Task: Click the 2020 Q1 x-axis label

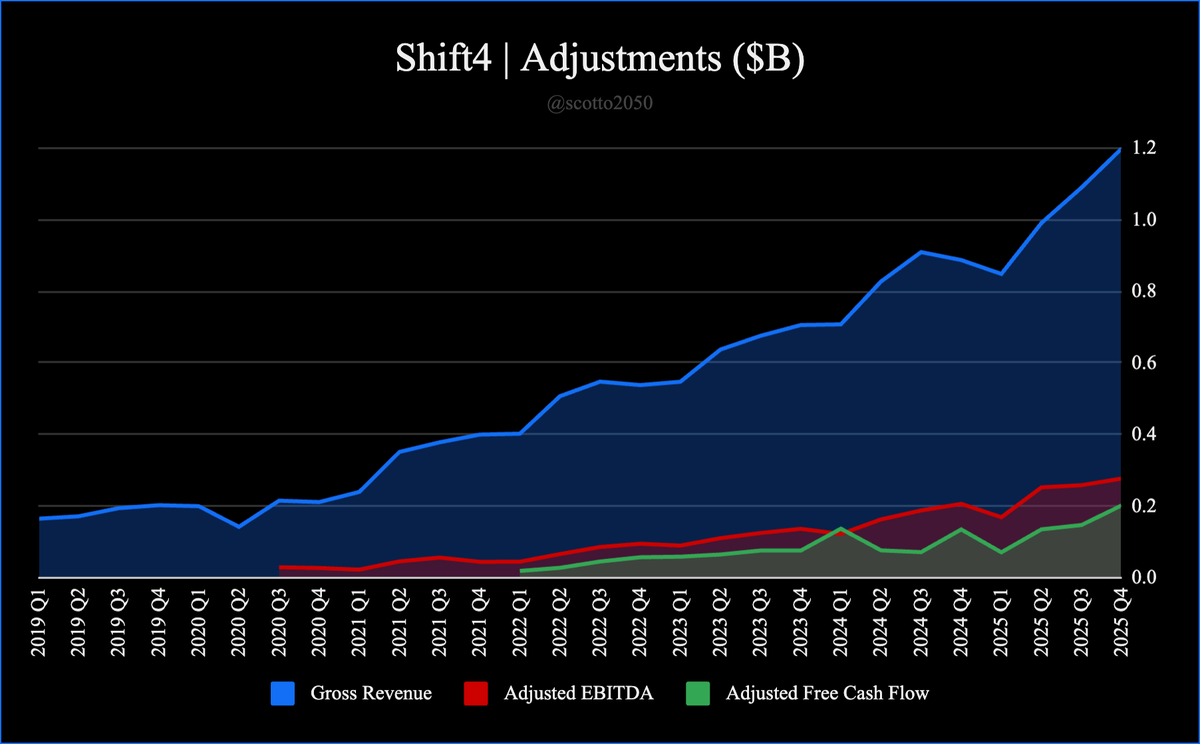Action: click(x=199, y=622)
